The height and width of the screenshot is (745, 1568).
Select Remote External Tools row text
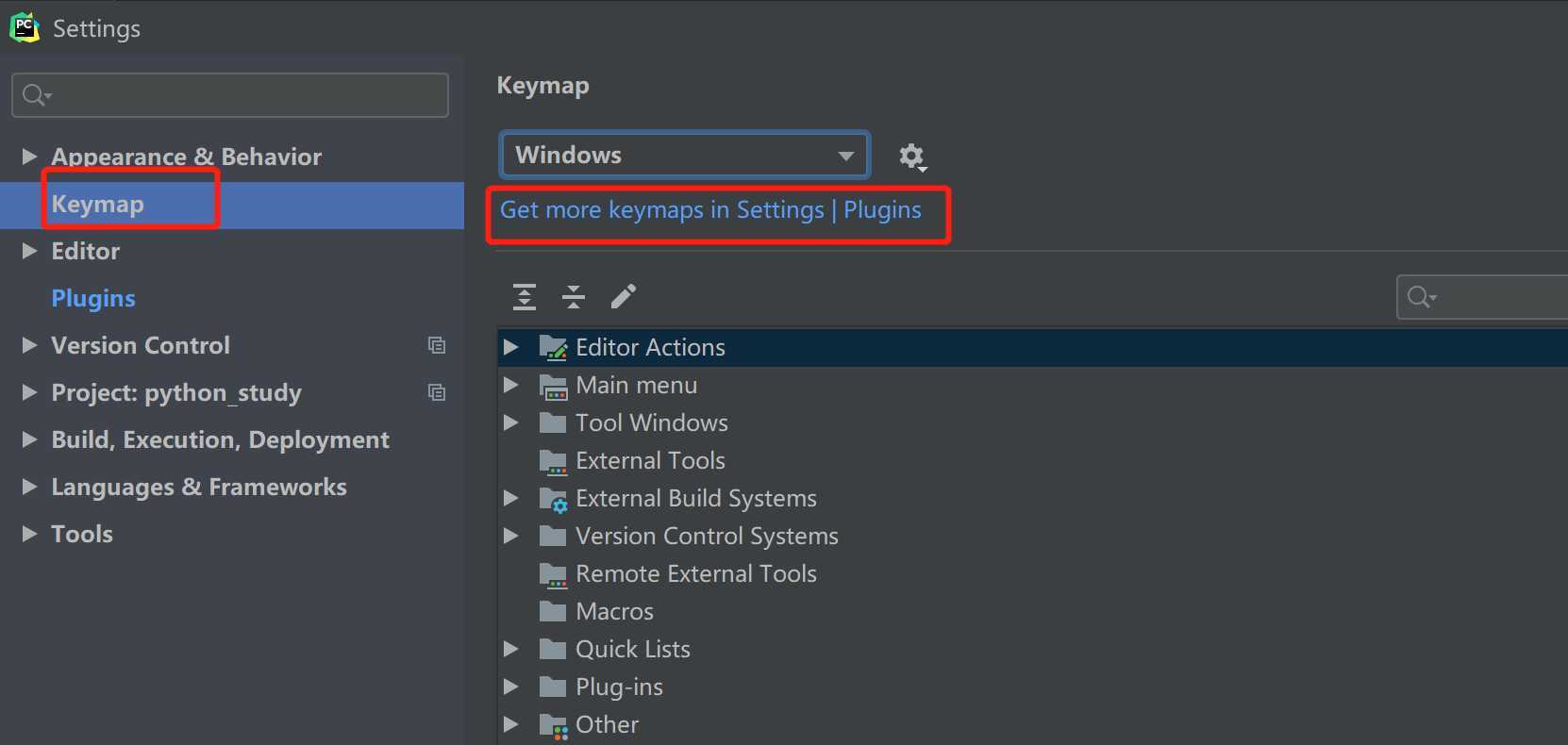click(x=696, y=573)
